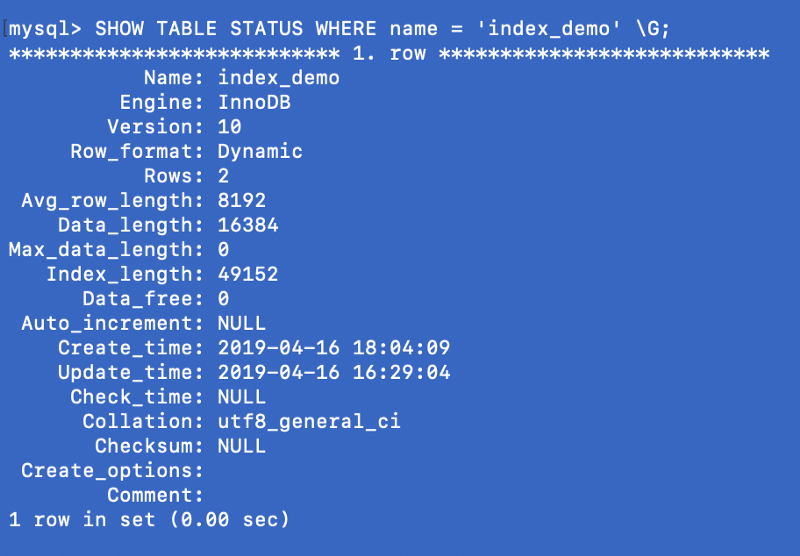This screenshot has width=800, height=556.
Task: Select the Dynamic row format value
Action: (260, 152)
